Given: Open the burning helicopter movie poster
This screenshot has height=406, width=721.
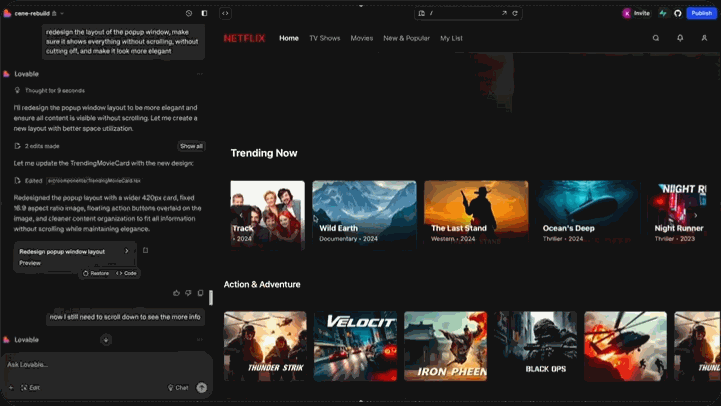Looking at the screenshot, I should pos(625,346).
